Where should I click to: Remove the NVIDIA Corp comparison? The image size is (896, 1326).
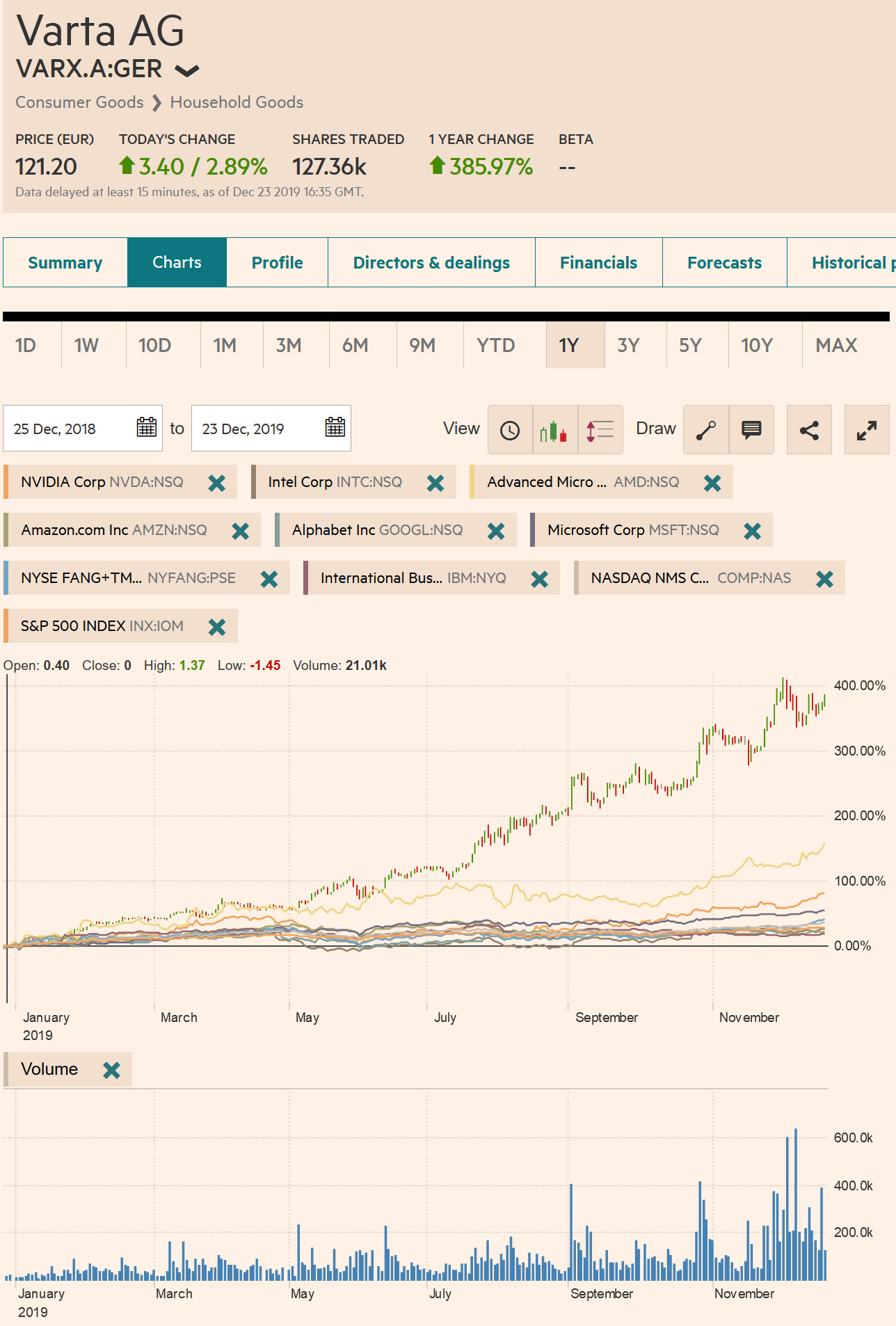pos(217,483)
